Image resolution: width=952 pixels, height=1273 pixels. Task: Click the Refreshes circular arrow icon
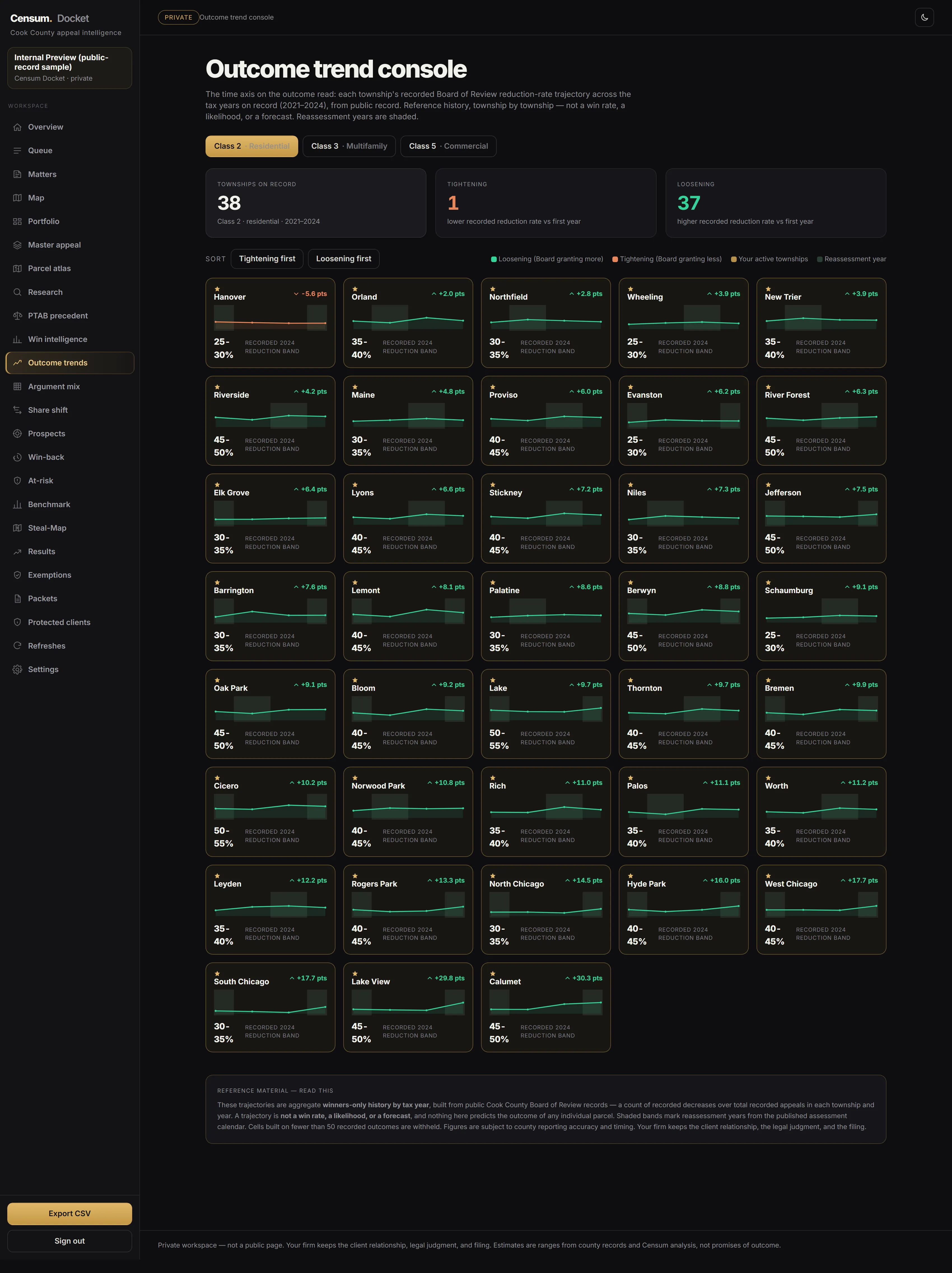17,646
